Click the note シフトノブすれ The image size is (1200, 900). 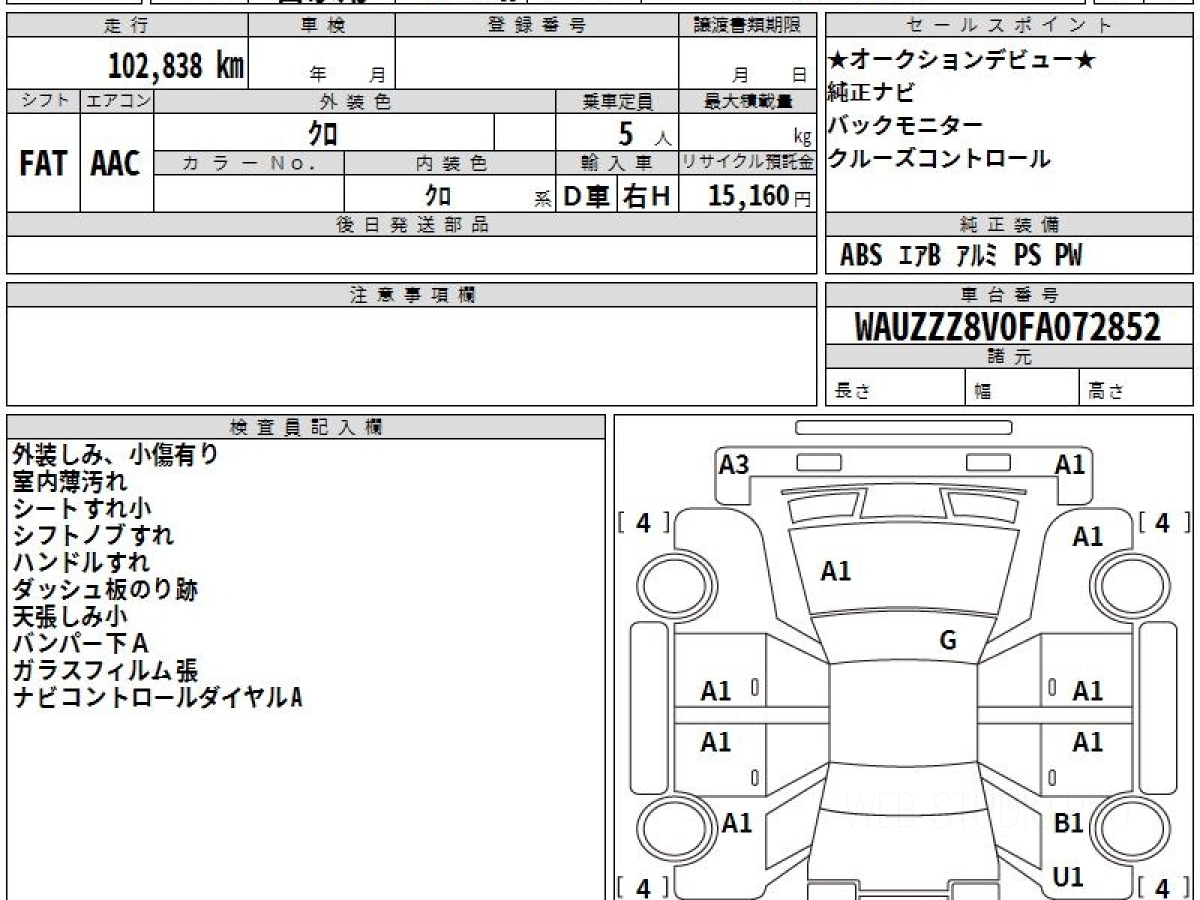click(93, 535)
